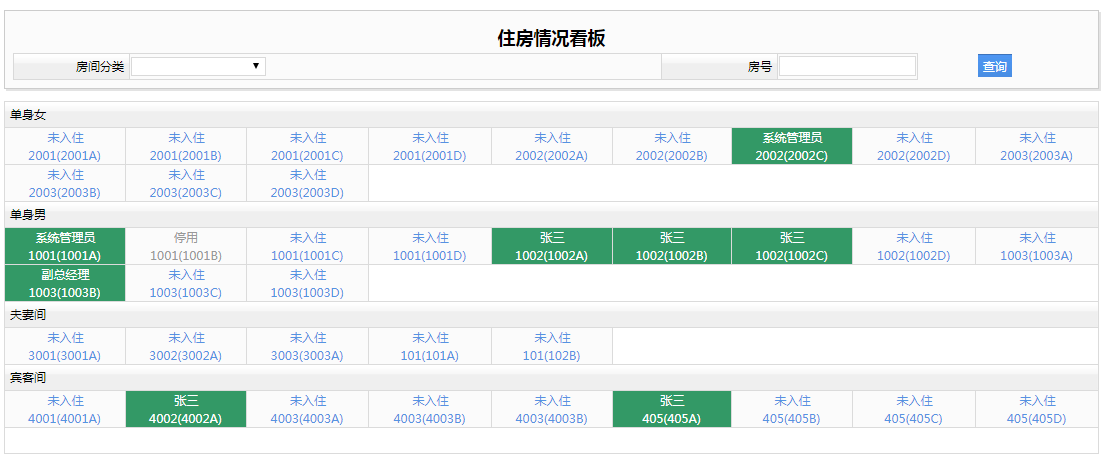Viewport: 1113px width, 464px height.
Task: Open the 房间分类 dropdown
Action: point(198,66)
